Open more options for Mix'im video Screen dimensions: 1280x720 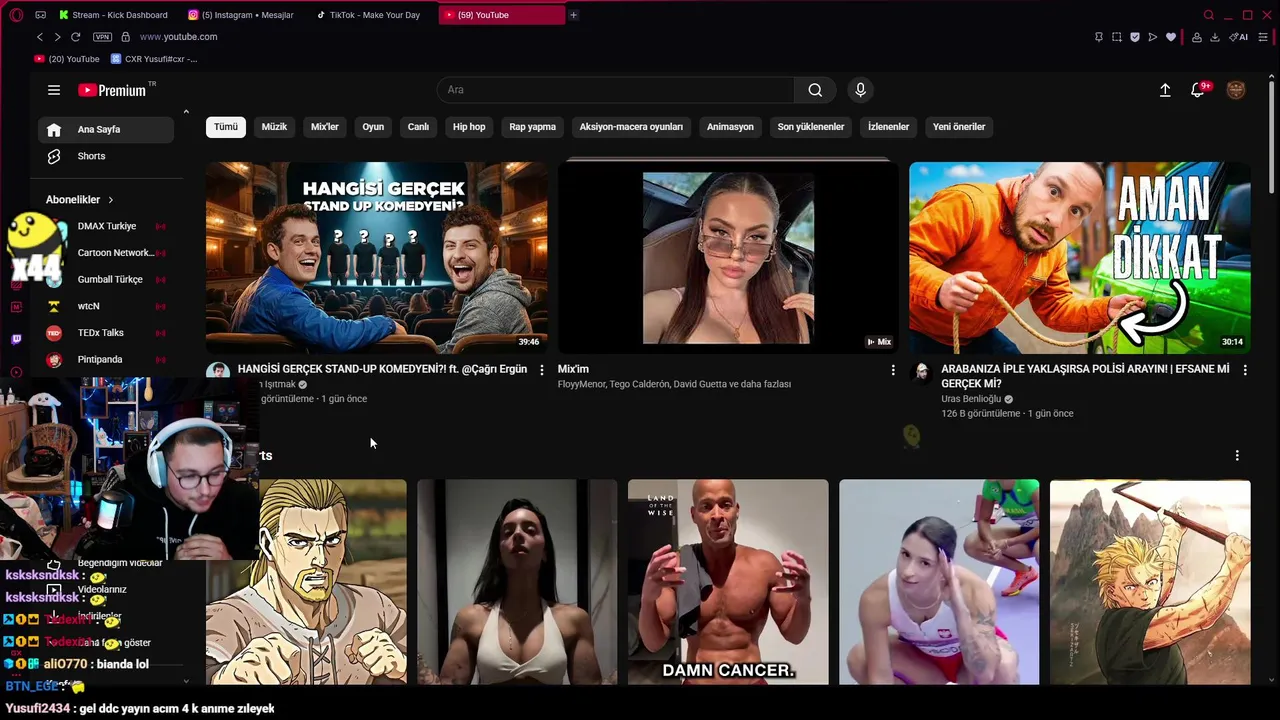tap(893, 370)
